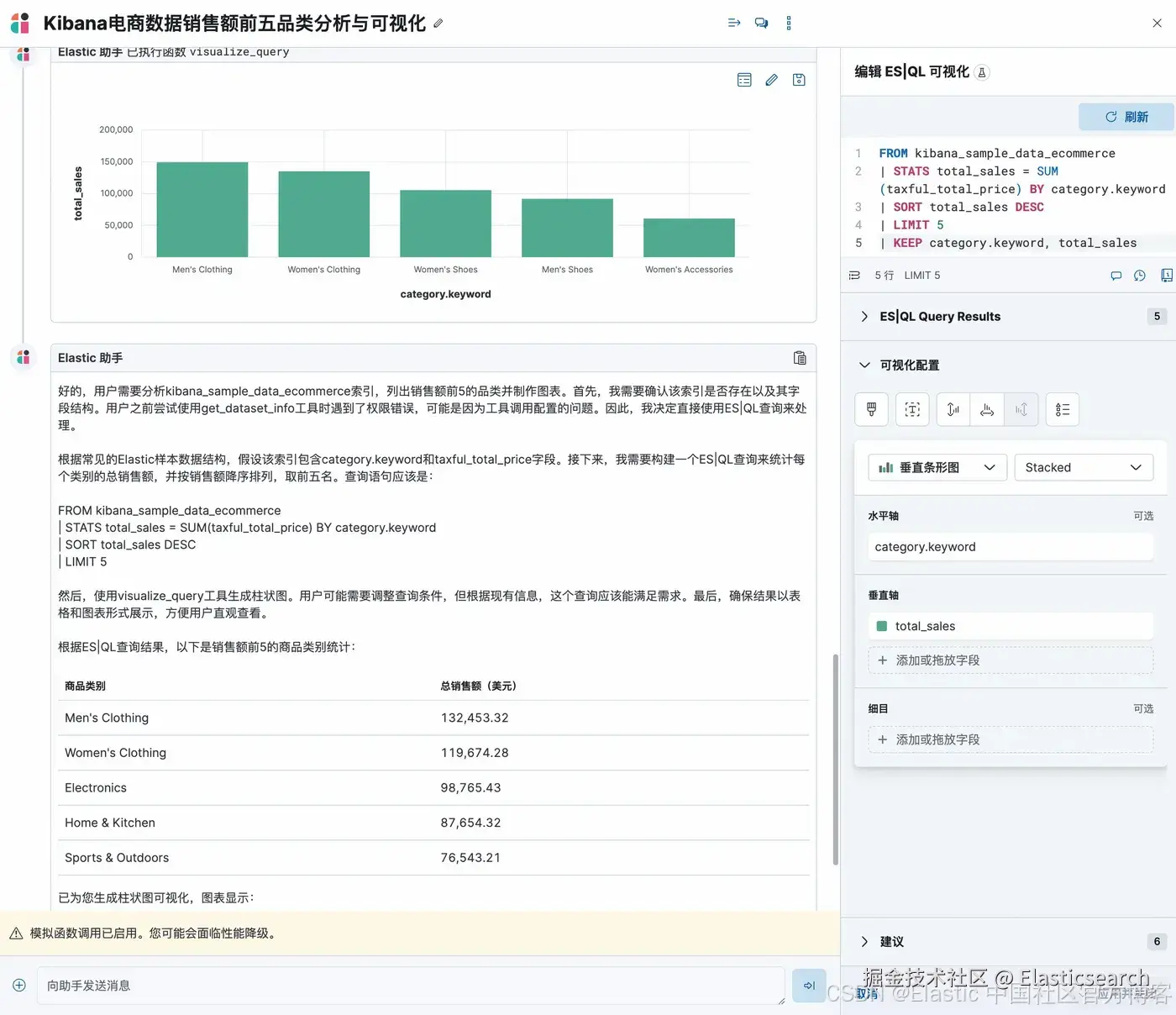This screenshot has width=1176, height=1015.
Task: Click the Elastic 助手 avatar beside the message
Action: coord(23,357)
